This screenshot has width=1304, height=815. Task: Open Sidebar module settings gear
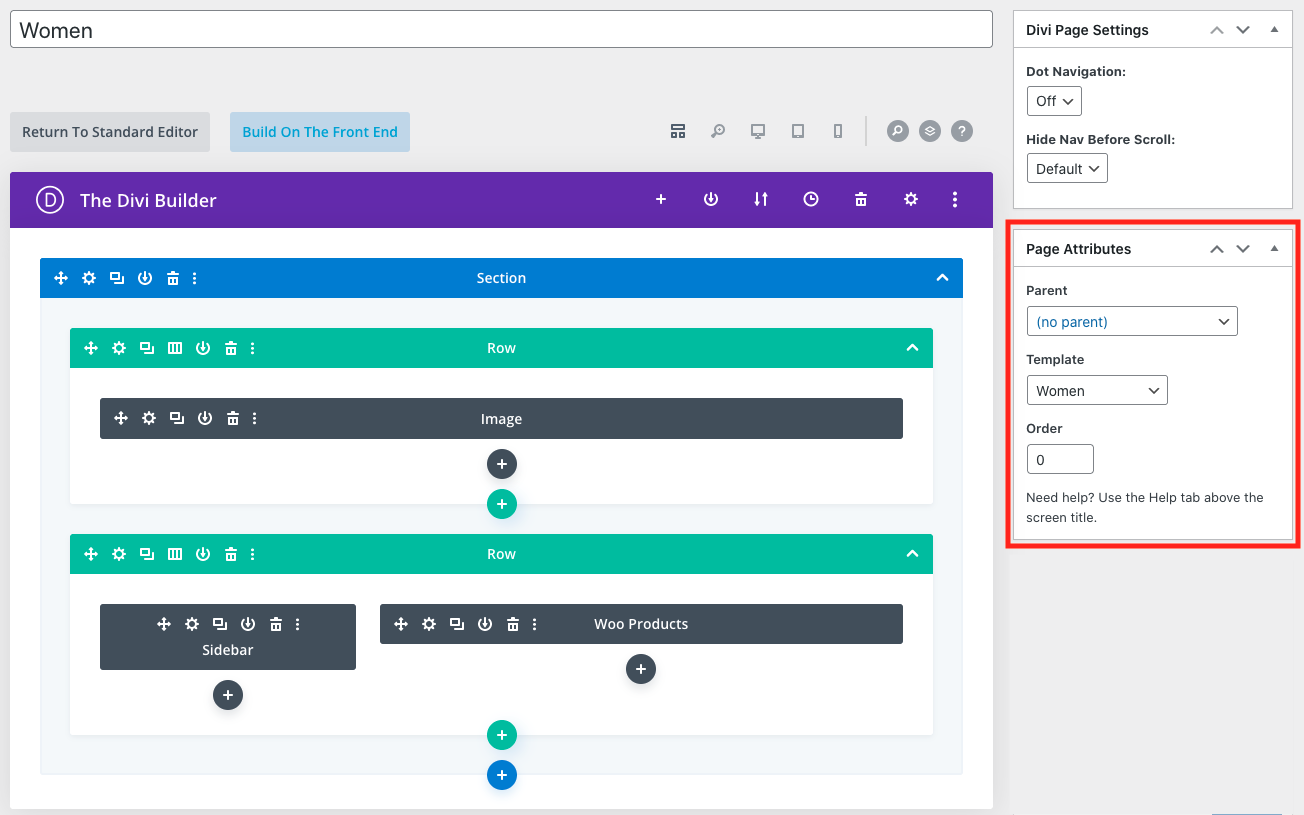[192, 624]
